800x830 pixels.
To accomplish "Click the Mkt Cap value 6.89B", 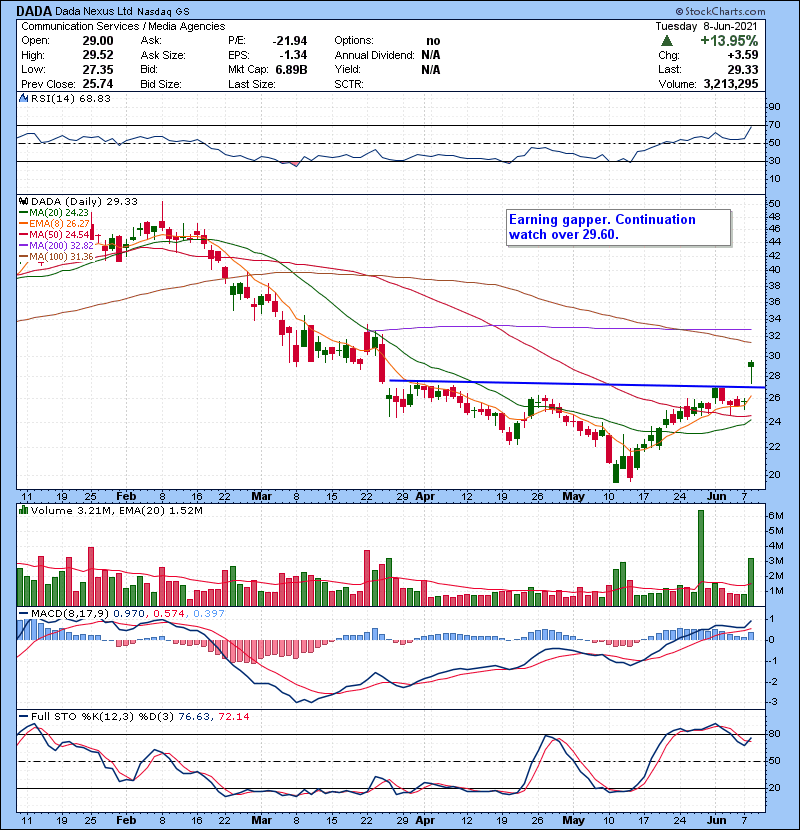I will 291,69.
